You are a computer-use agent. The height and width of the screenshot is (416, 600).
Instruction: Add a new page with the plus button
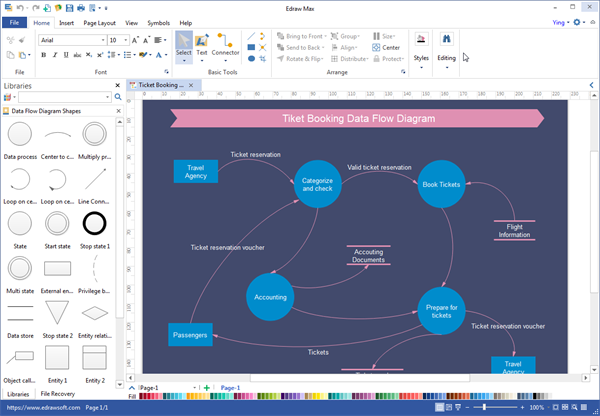pos(207,387)
